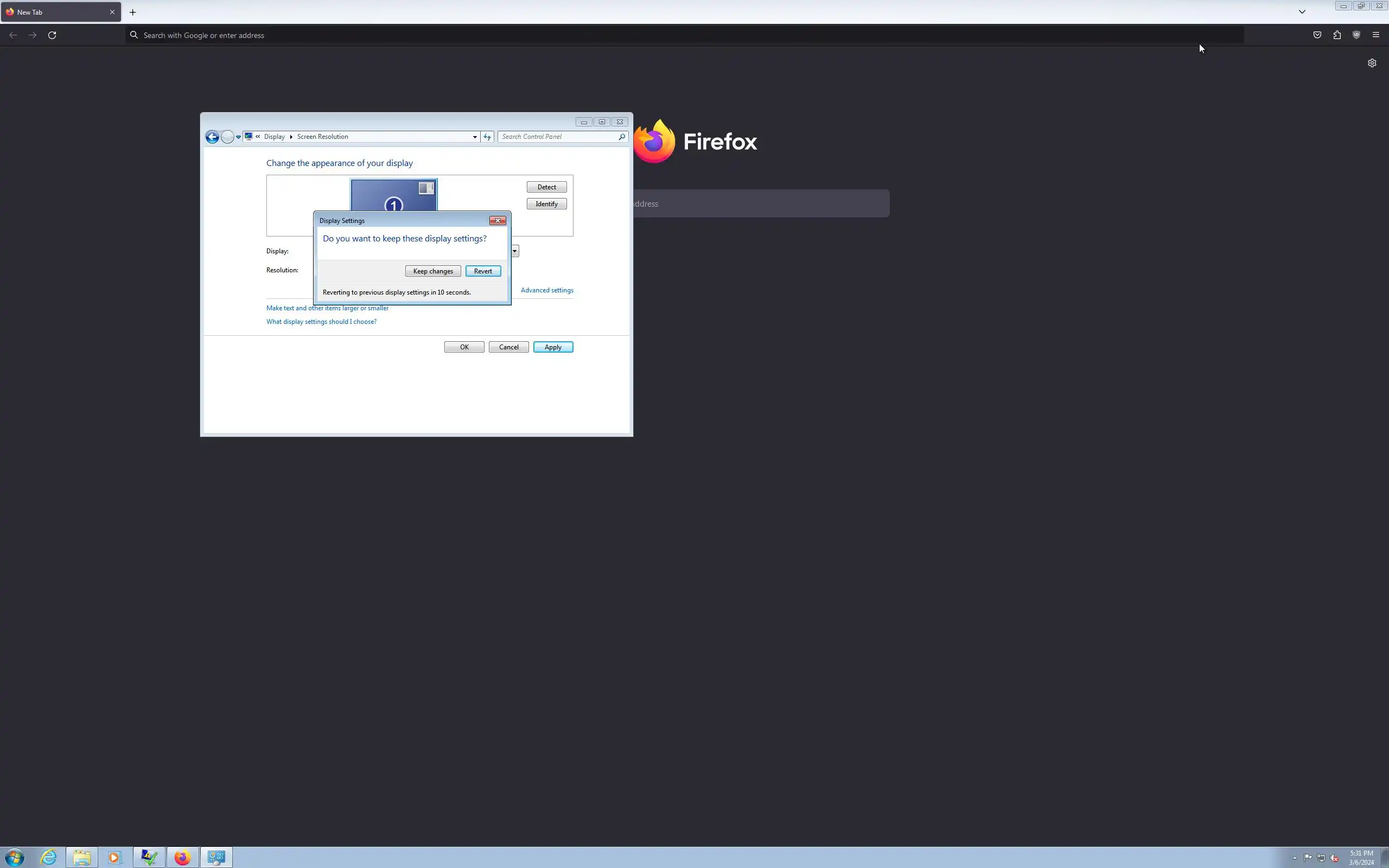Click the Keep changes button
Screen dimensions: 1389x868
point(433,271)
